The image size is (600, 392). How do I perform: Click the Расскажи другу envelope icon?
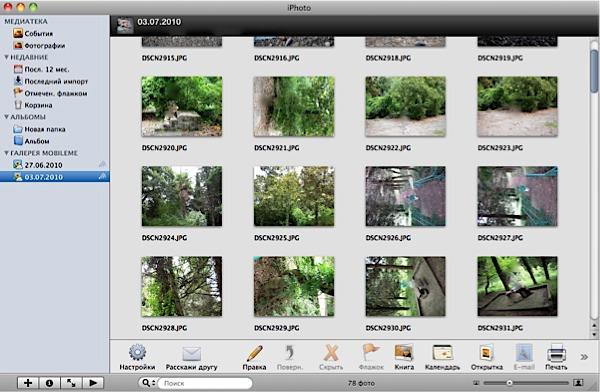[192, 354]
